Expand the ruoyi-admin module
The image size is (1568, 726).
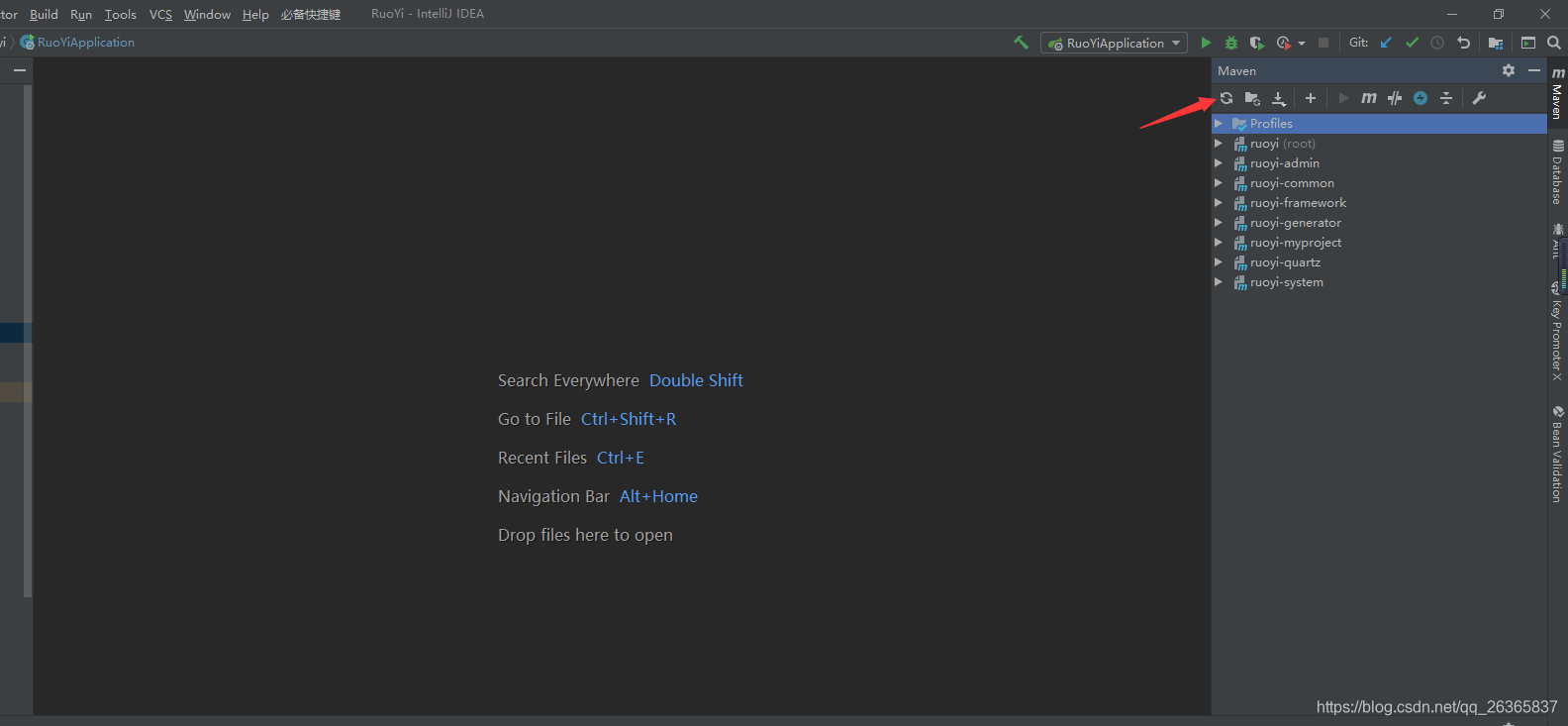(1219, 163)
